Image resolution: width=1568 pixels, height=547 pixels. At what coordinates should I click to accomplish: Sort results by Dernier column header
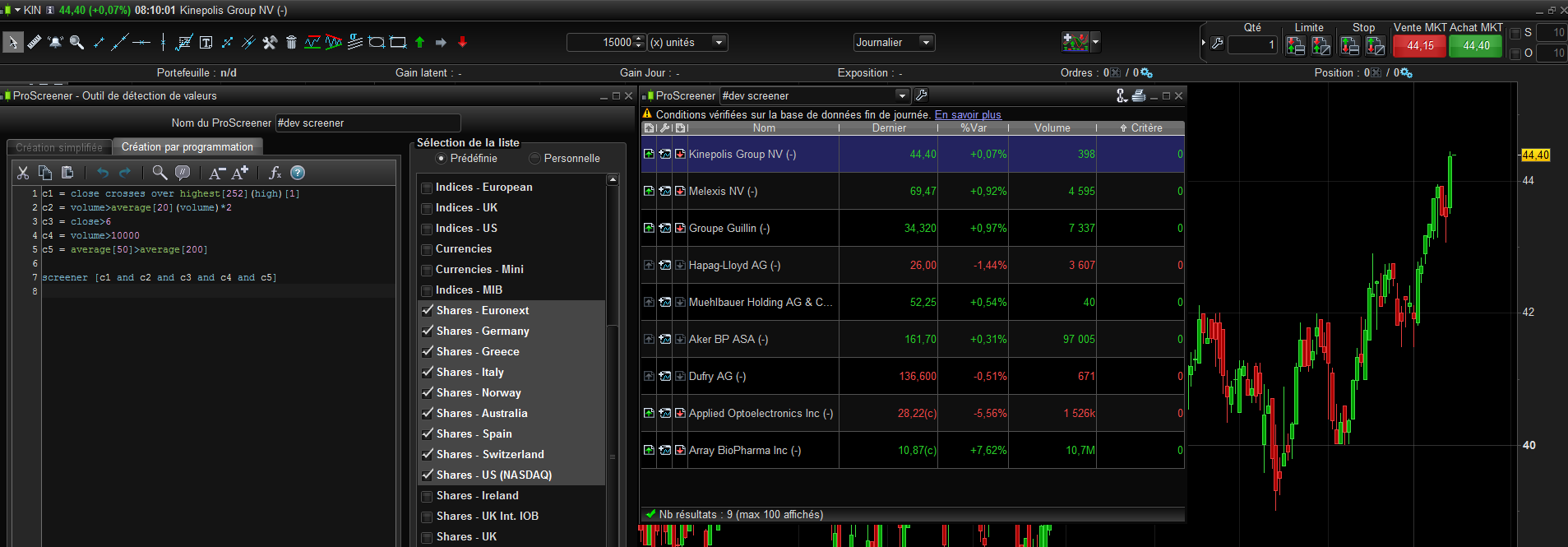tap(889, 128)
